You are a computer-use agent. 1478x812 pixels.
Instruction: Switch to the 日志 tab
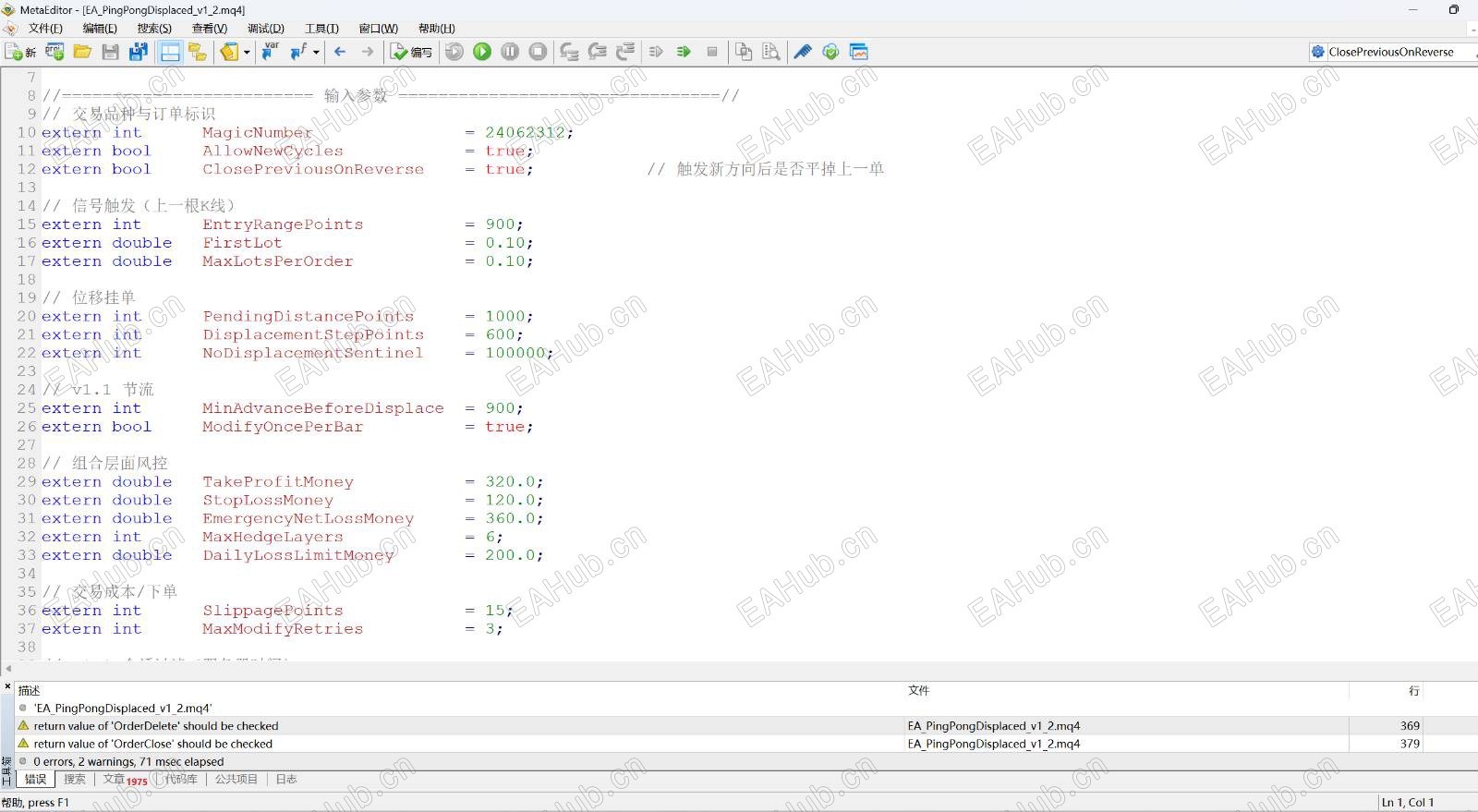tap(286, 779)
